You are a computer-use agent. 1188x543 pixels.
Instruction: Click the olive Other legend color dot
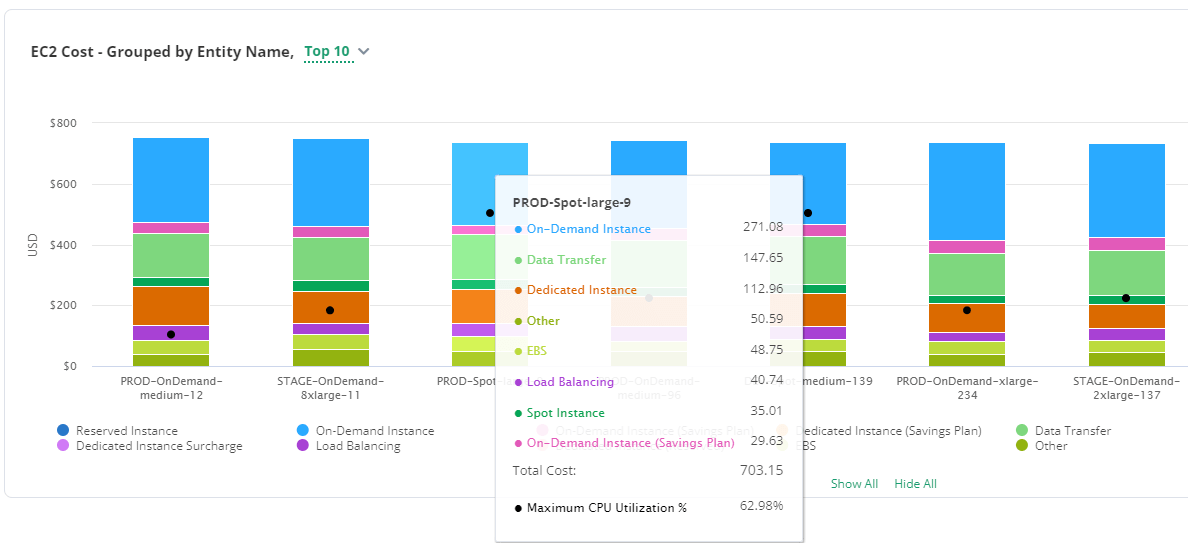[1021, 445]
